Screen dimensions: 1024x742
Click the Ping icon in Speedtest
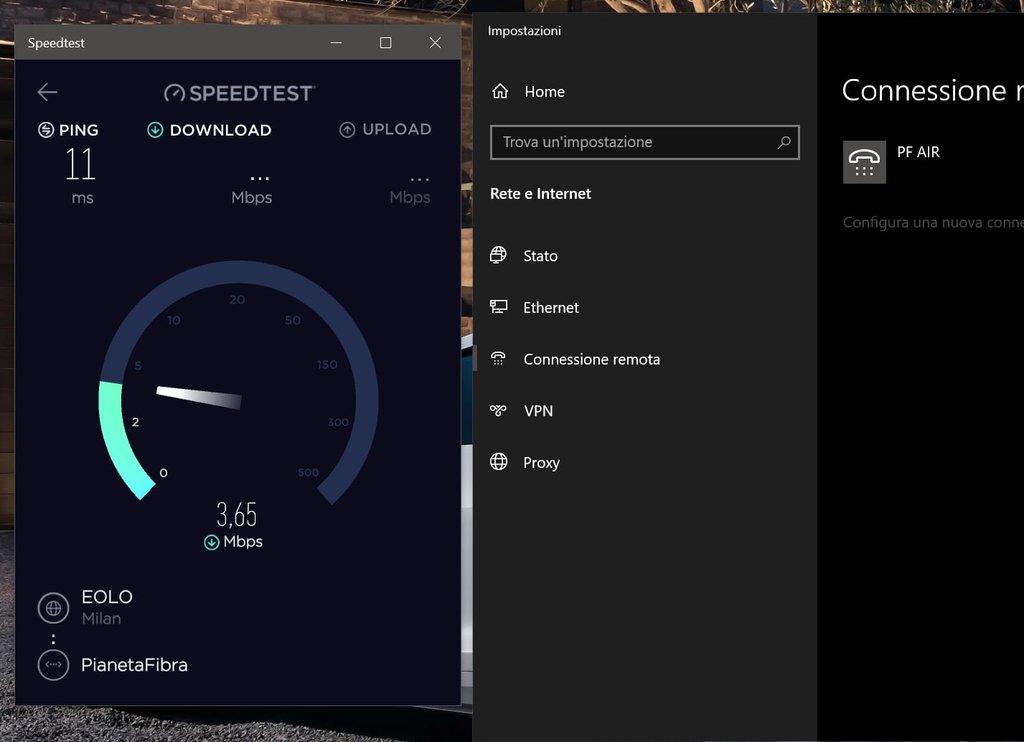click(46, 130)
